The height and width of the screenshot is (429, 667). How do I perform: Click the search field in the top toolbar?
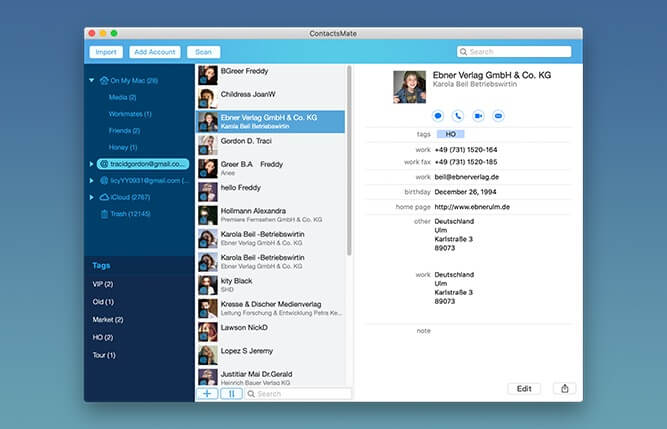coord(513,52)
